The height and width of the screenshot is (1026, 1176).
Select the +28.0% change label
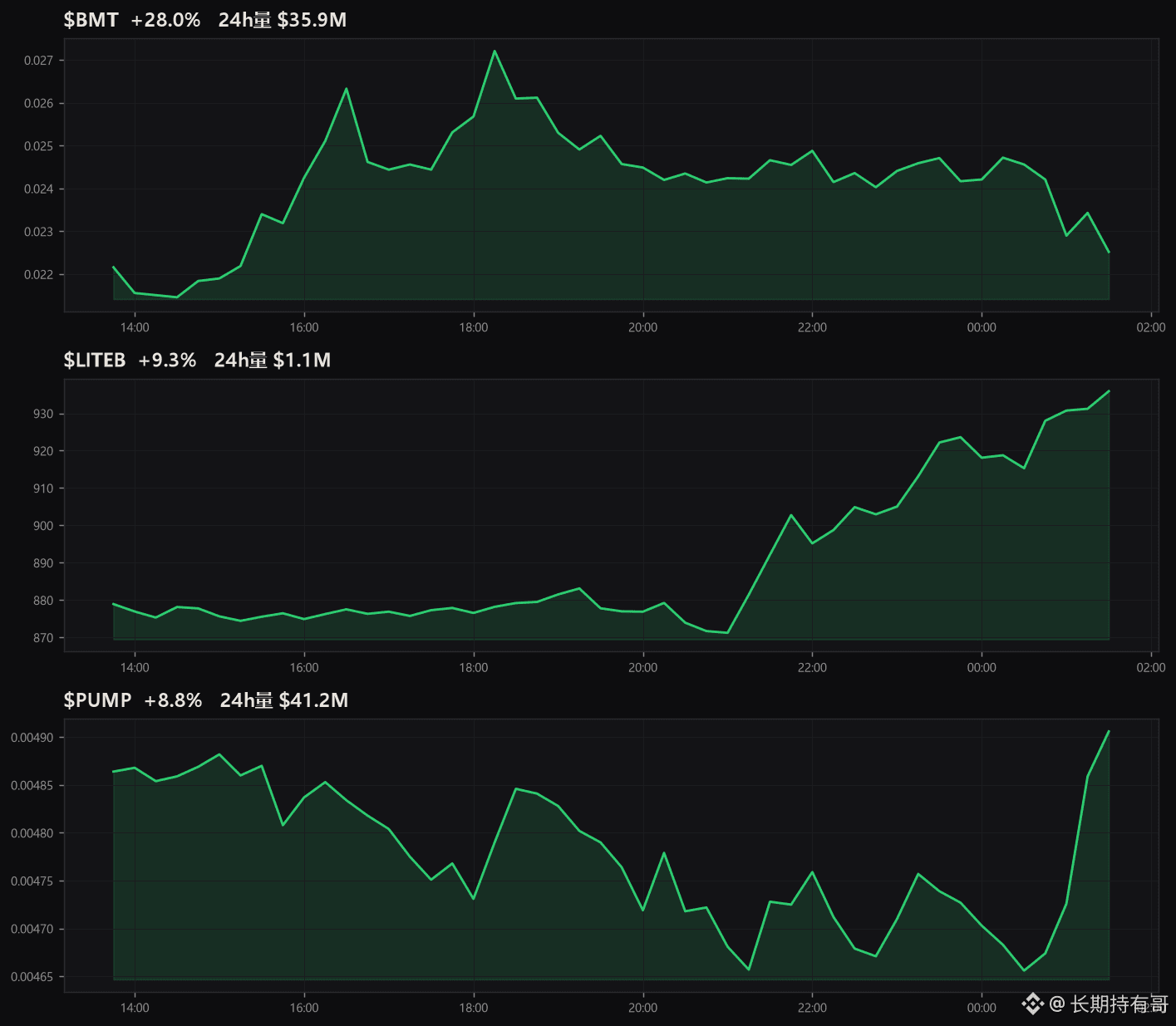point(166,20)
